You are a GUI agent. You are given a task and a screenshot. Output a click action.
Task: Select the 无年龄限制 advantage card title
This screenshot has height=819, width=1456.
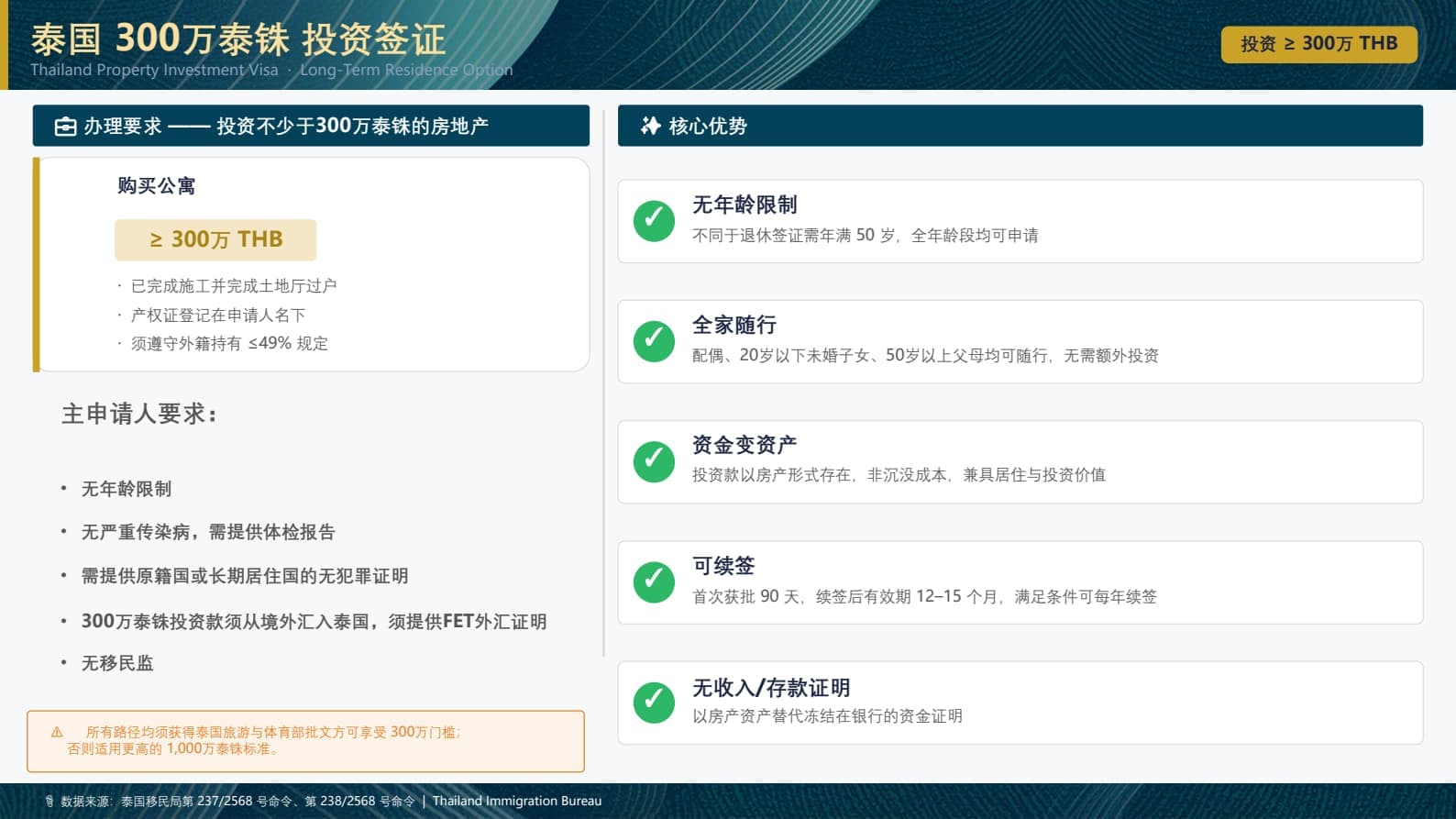pos(745,205)
